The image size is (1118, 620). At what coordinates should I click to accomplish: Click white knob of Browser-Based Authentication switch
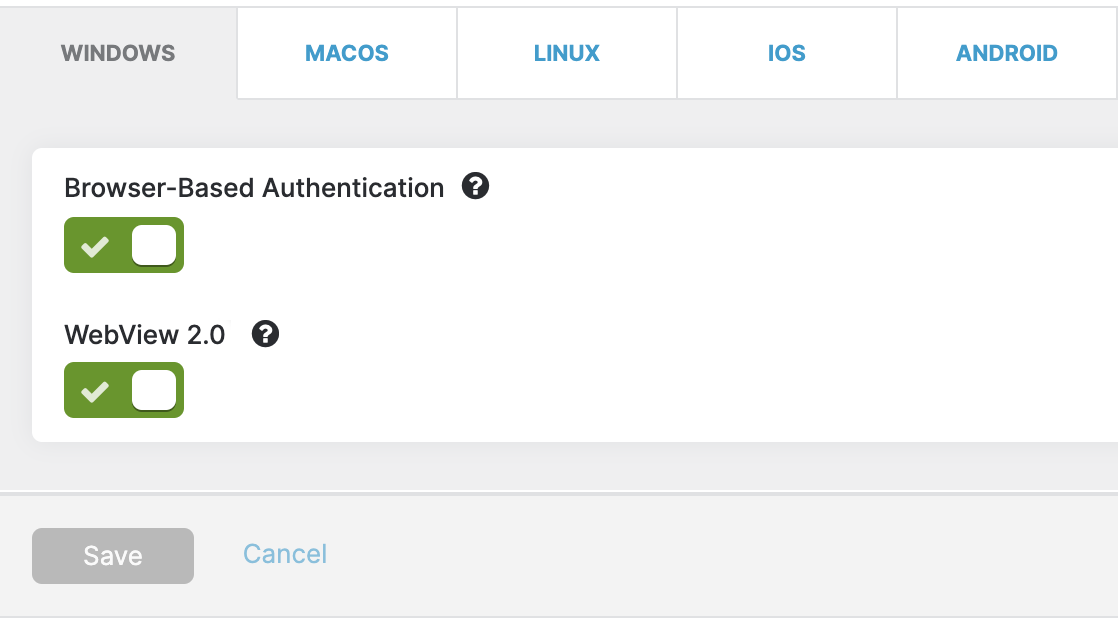point(154,245)
